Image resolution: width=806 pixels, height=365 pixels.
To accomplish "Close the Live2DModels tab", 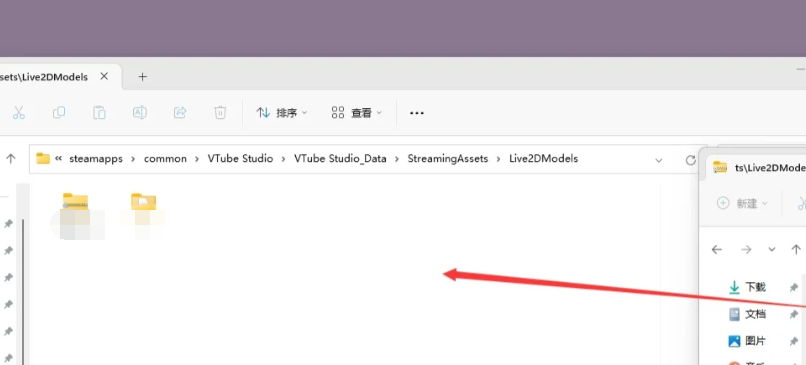I will (x=104, y=77).
